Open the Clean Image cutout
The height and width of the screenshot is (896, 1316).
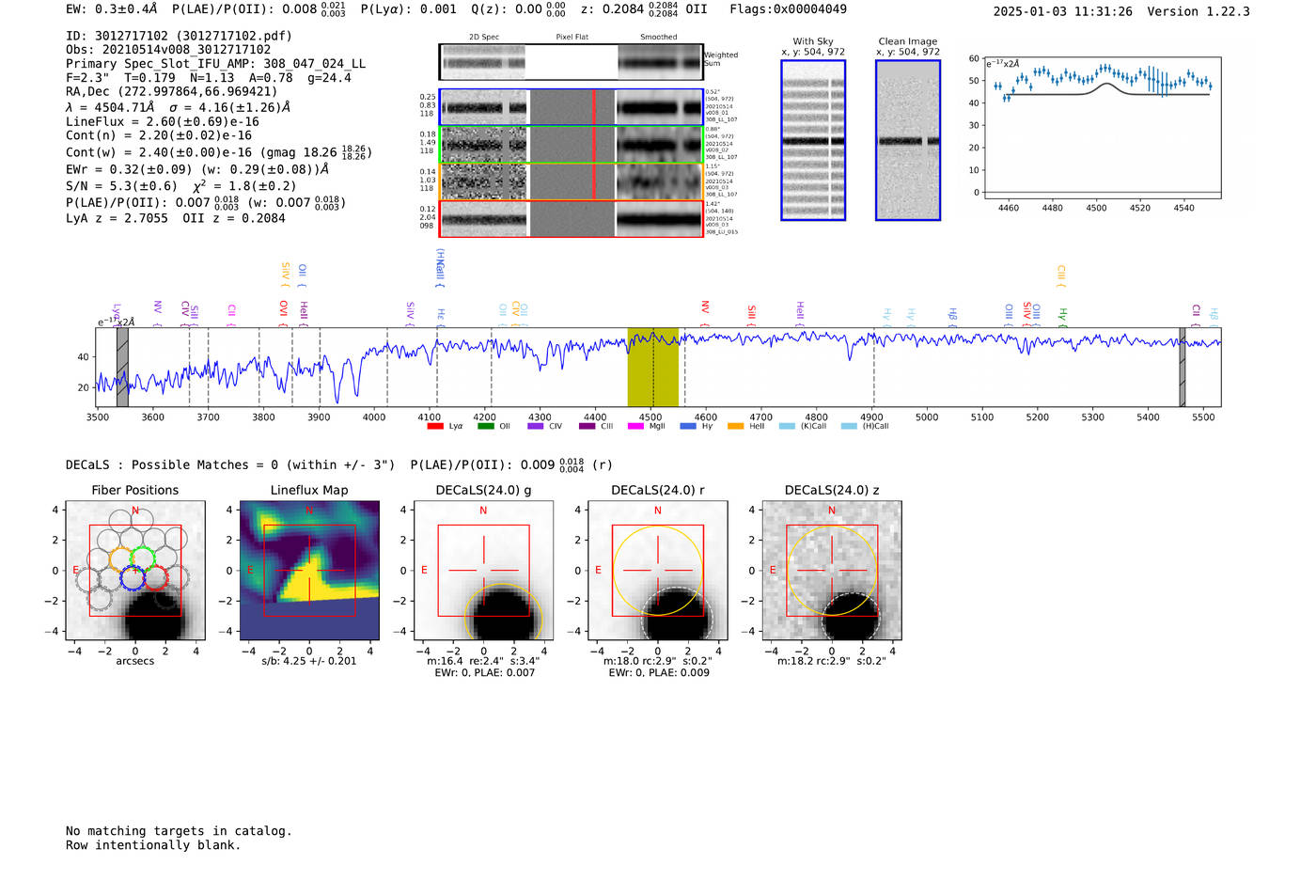(907, 140)
